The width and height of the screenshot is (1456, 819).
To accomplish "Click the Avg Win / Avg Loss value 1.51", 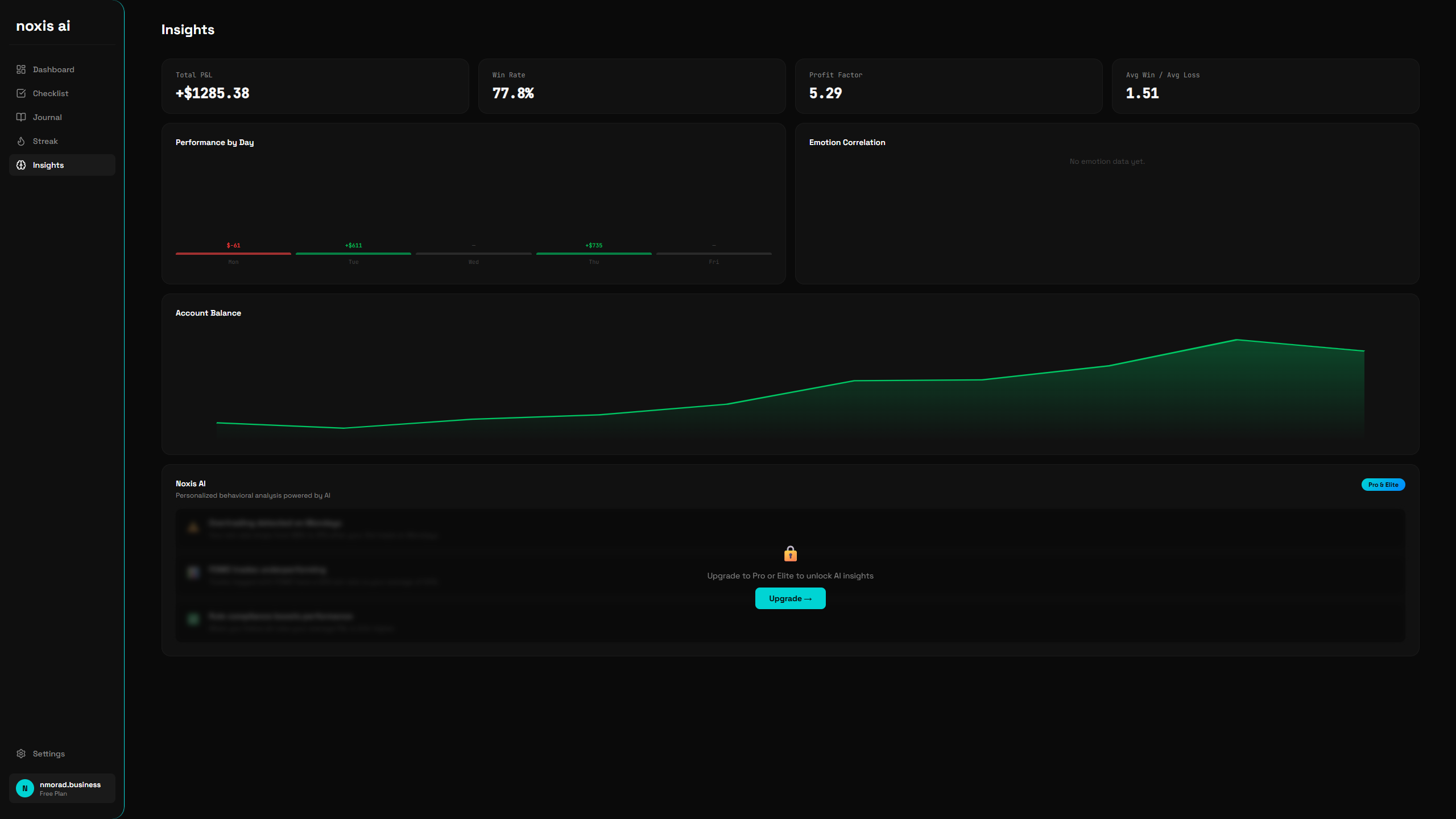I will 1142,93.
